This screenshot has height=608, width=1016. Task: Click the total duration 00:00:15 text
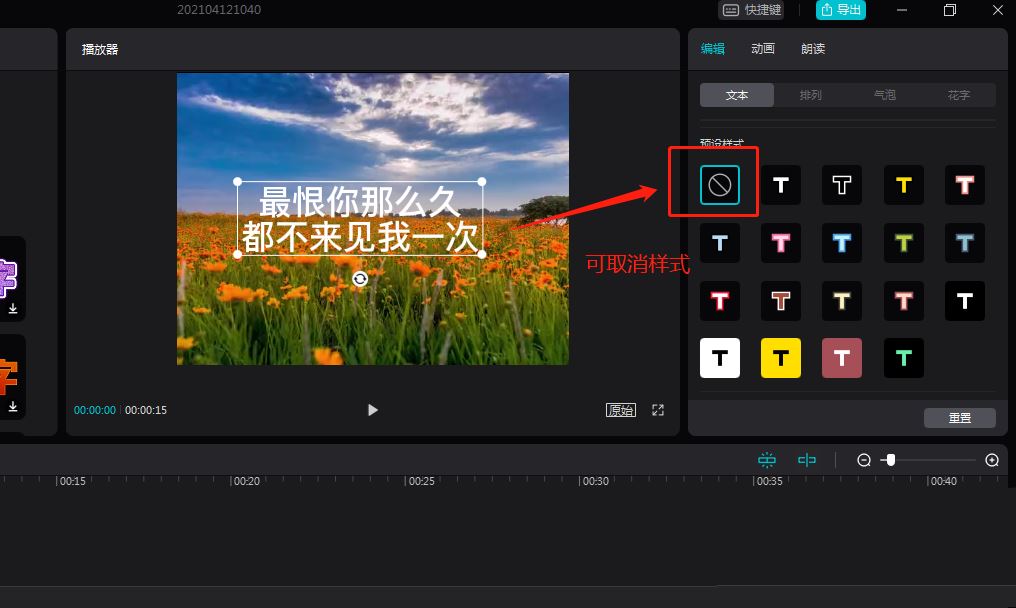(x=146, y=410)
